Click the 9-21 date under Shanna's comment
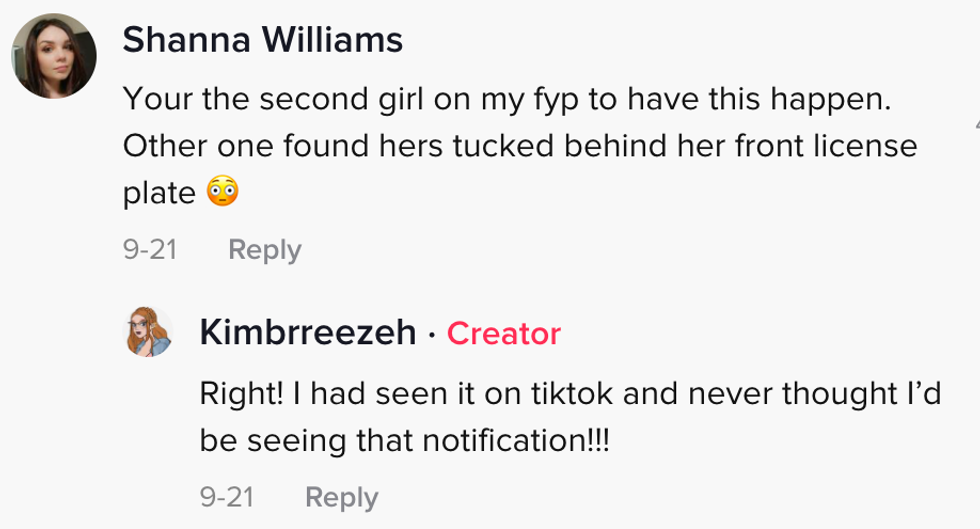 tap(150, 249)
